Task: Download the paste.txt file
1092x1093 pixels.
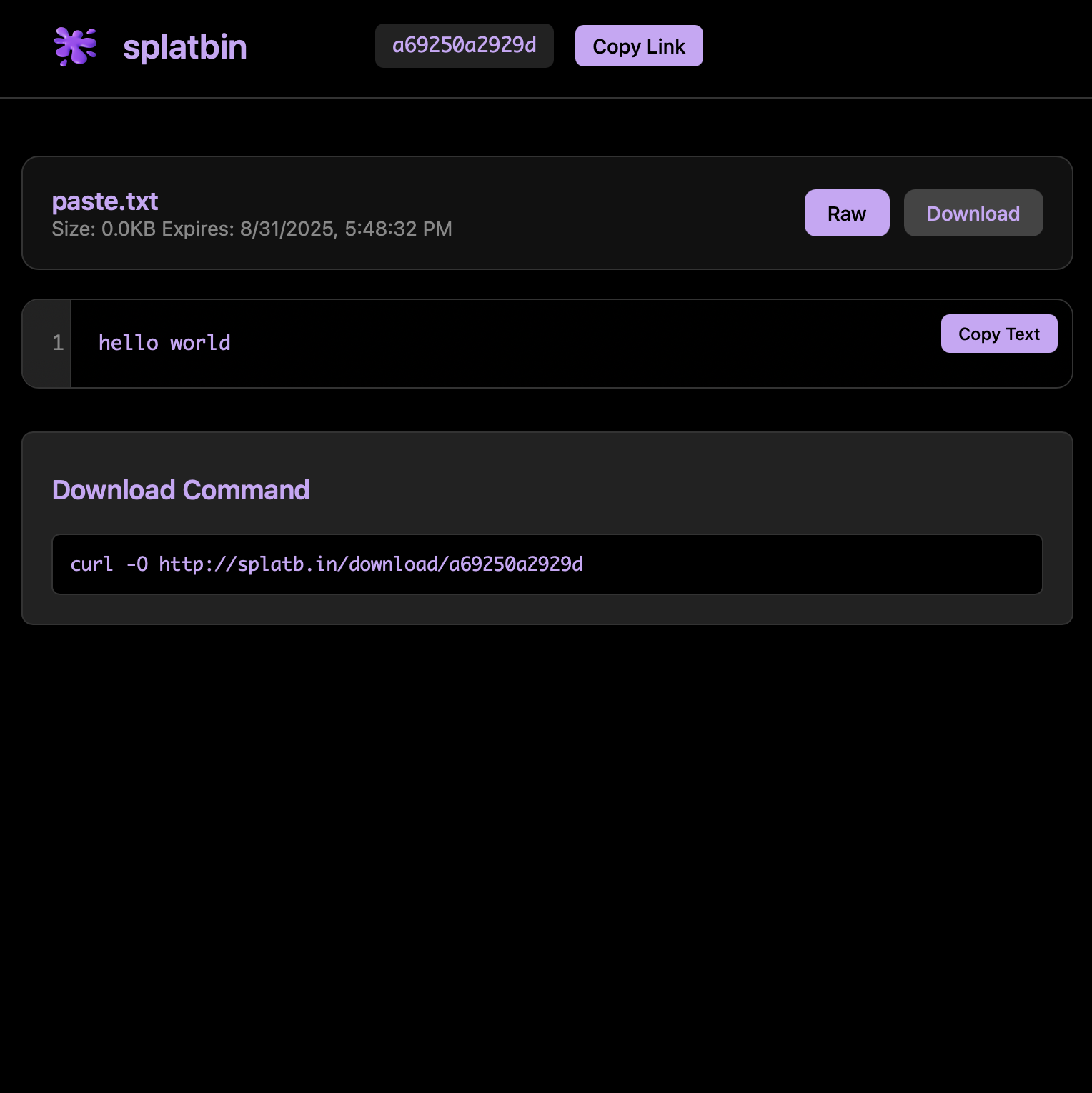Action: [973, 213]
